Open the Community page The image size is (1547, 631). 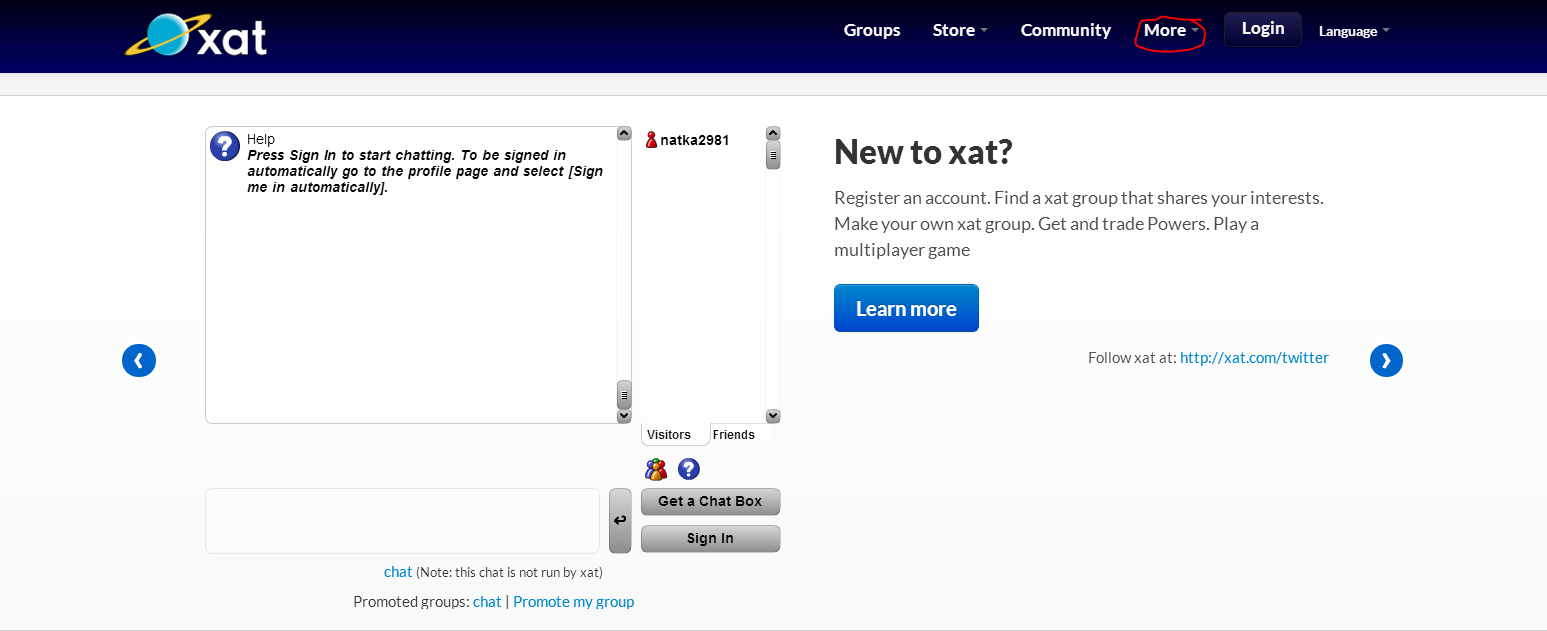tap(1065, 30)
